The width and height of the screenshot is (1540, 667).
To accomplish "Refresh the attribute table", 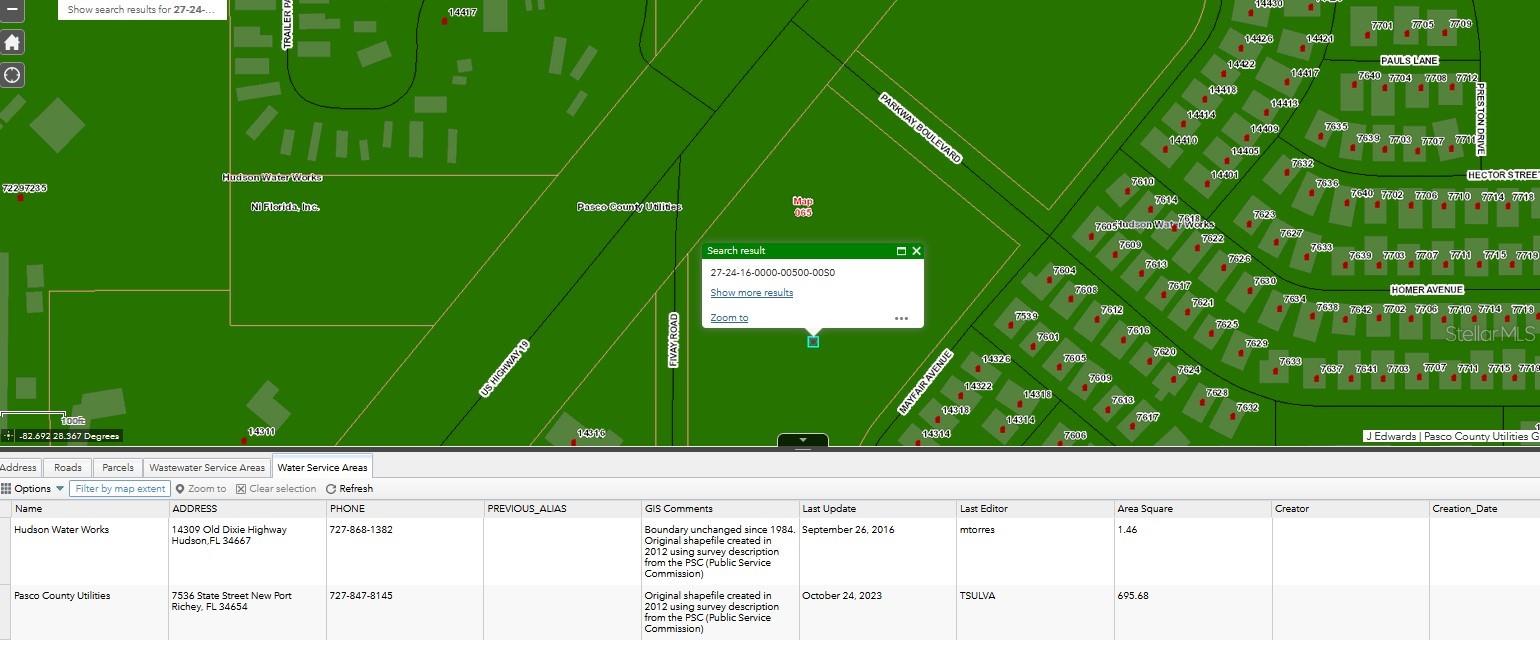I will (x=349, y=489).
